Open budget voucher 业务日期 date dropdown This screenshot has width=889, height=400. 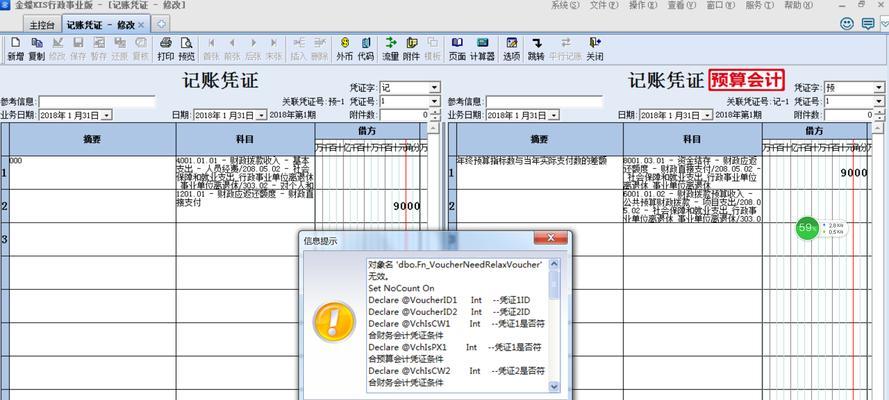click(553, 115)
